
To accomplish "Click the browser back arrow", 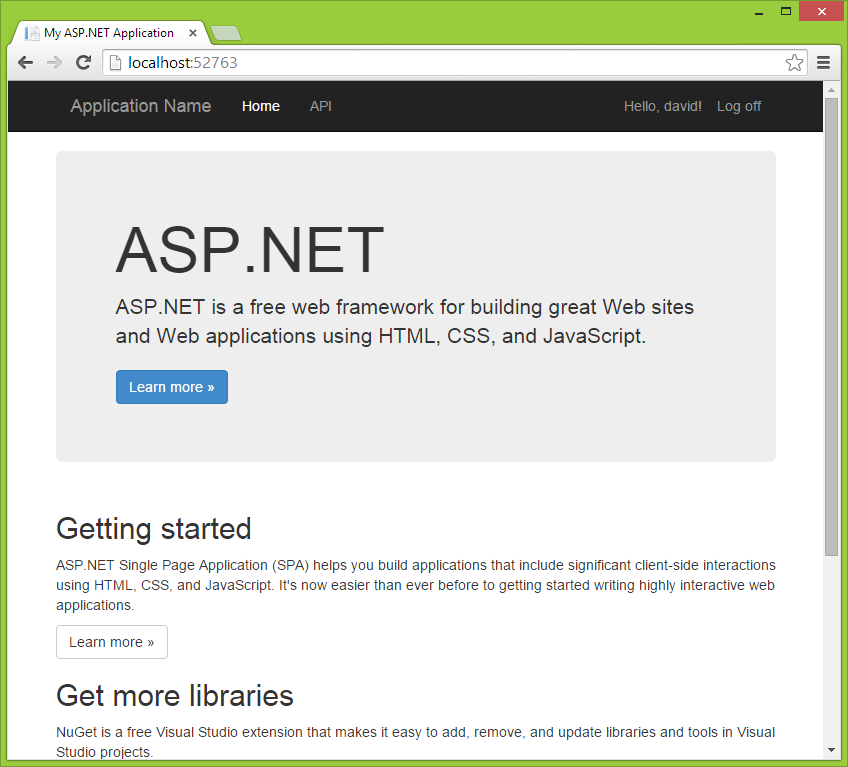I will tap(25, 62).
